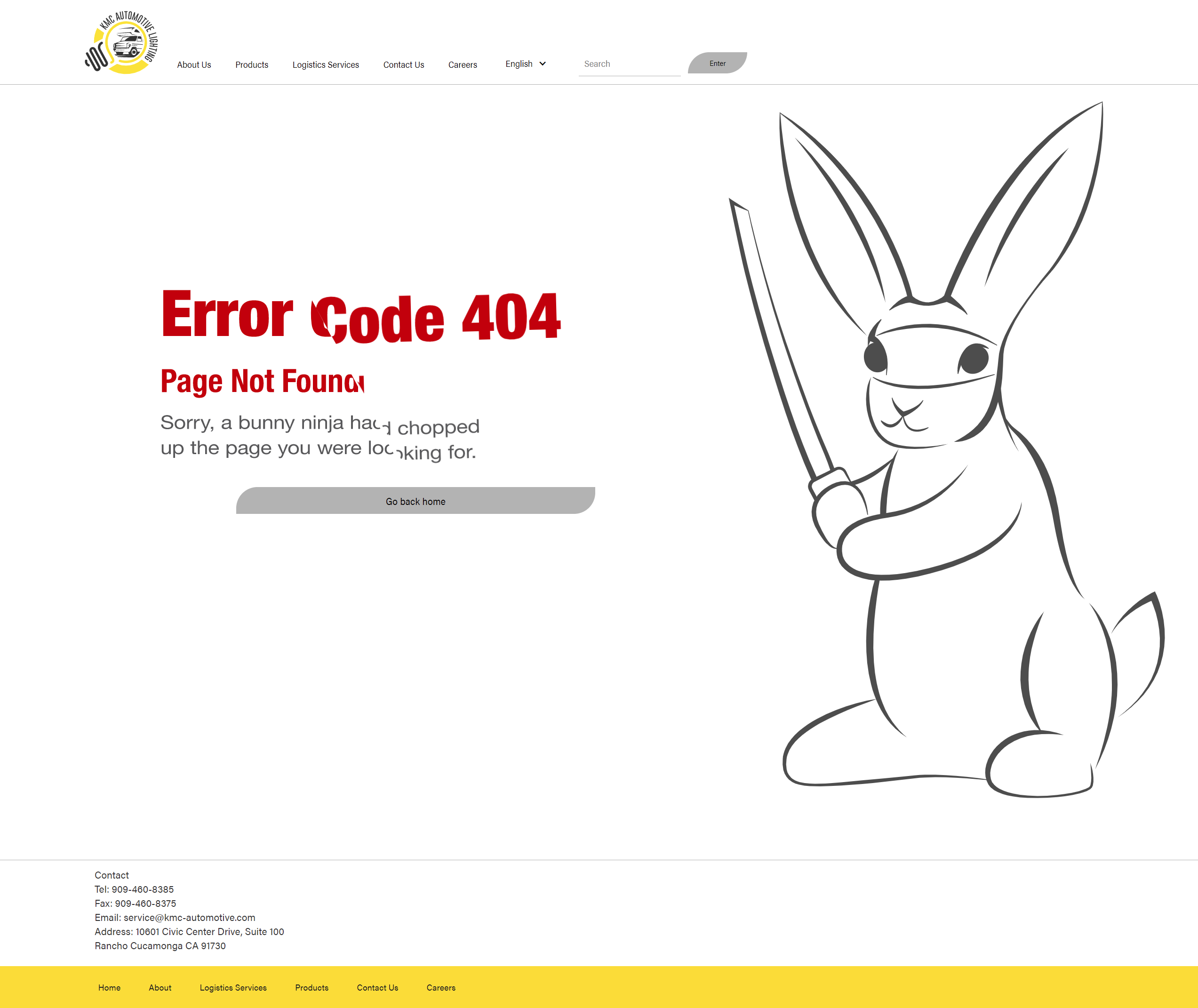Click the service@kmc-automotive.com email address
1198x1008 pixels.
point(189,917)
